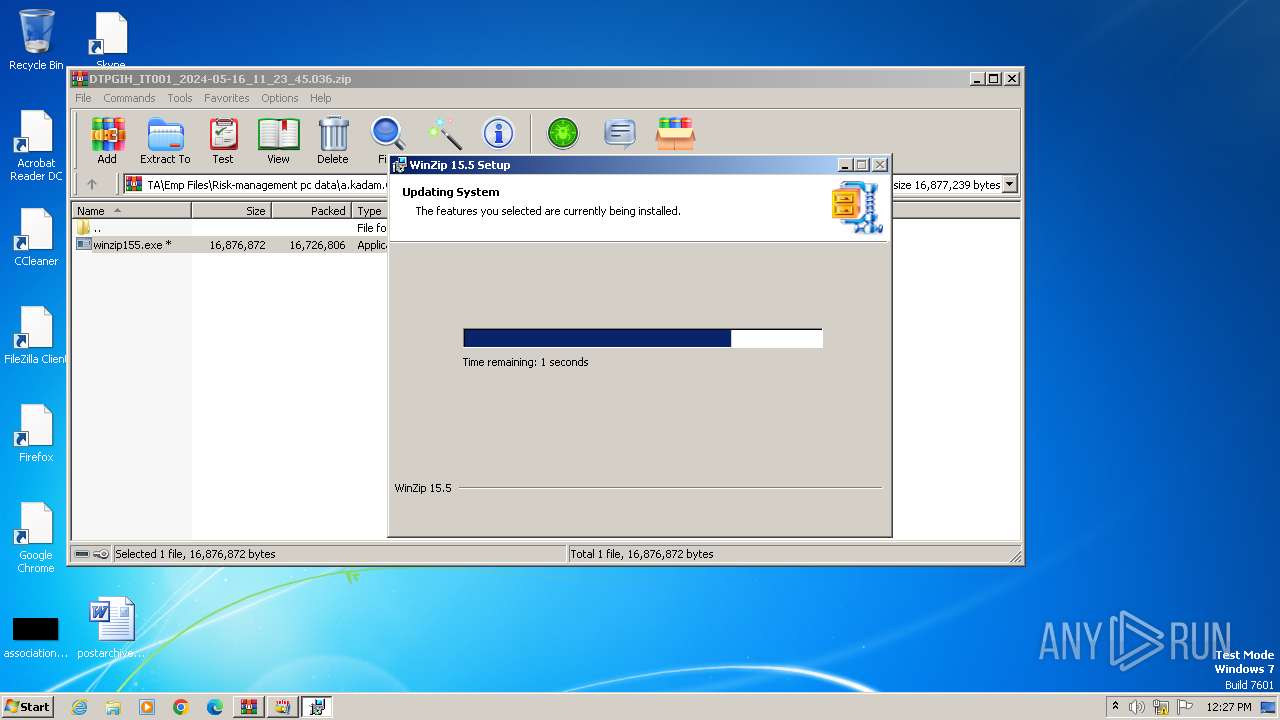
Task: Click the volume speaker tray icon
Action: click(x=1137, y=707)
